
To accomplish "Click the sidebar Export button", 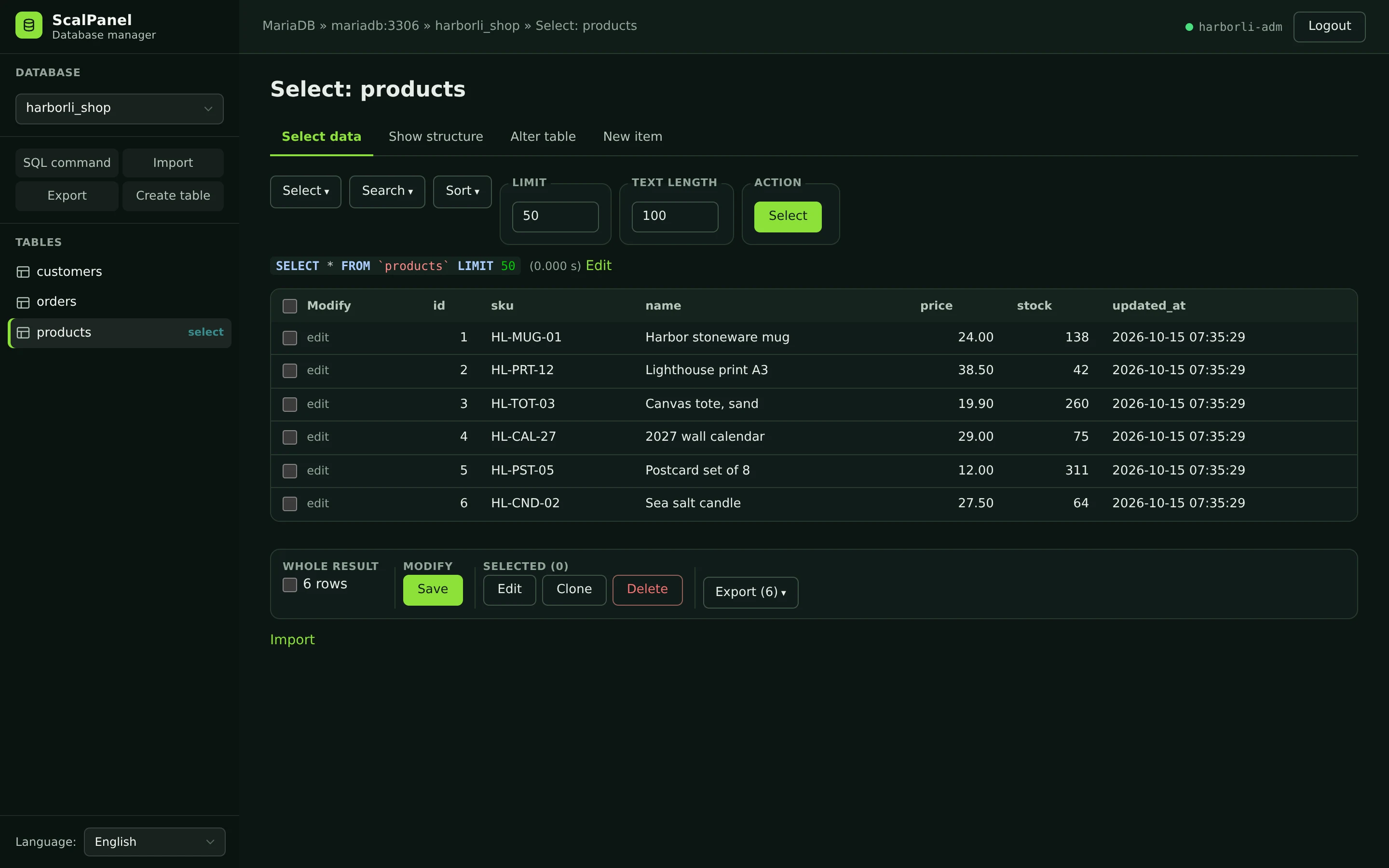I will coord(67,196).
